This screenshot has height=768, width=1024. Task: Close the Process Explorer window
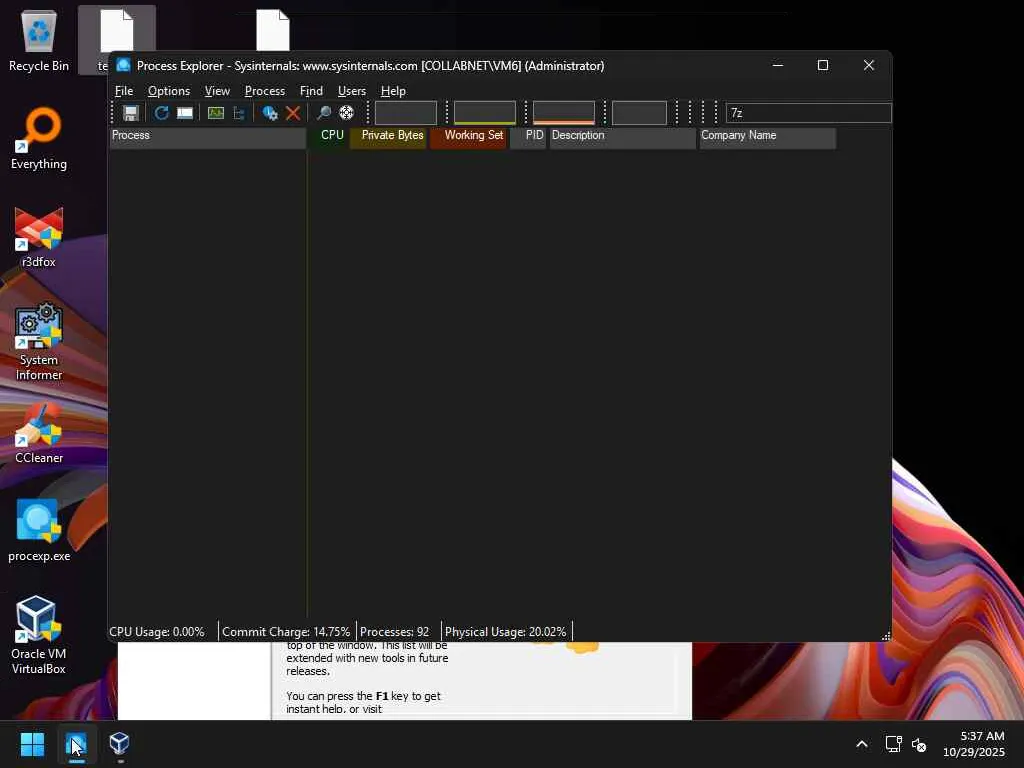click(869, 65)
